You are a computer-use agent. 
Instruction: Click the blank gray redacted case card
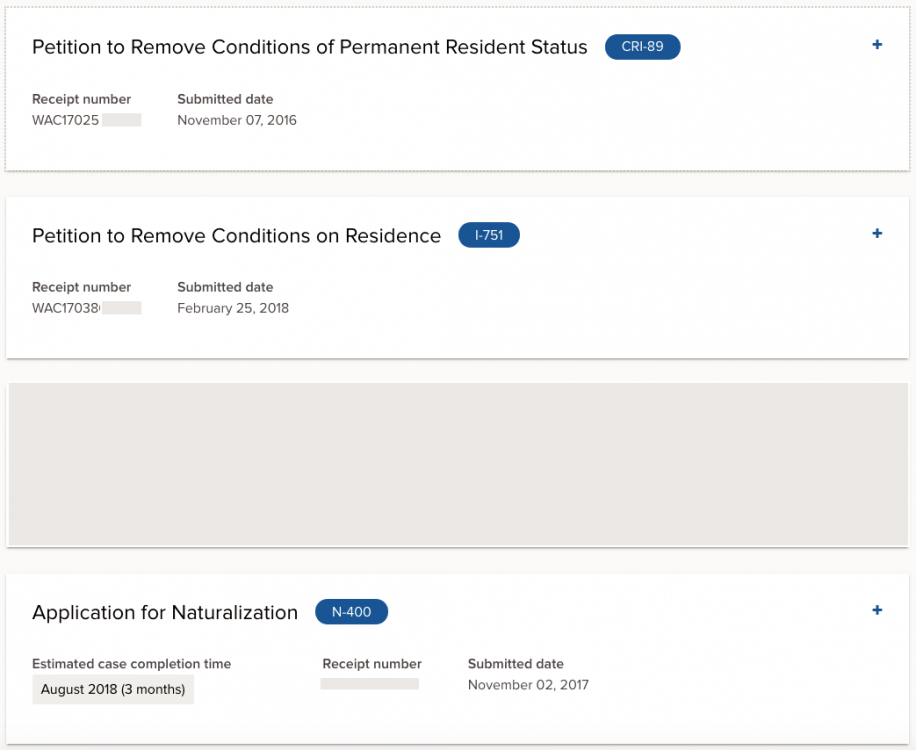click(x=458, y=465)
